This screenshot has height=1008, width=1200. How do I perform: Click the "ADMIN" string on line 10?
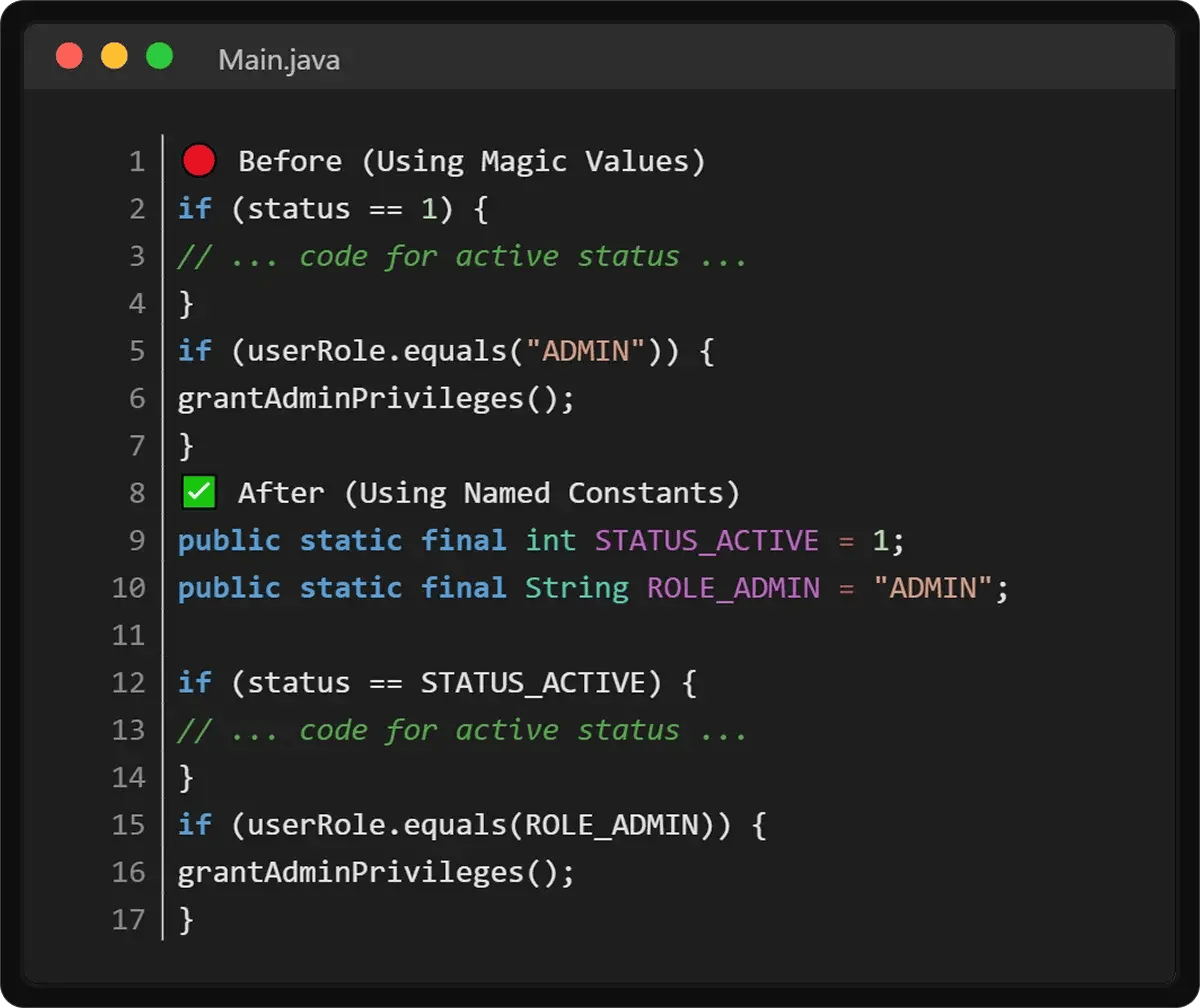point(932,588)
